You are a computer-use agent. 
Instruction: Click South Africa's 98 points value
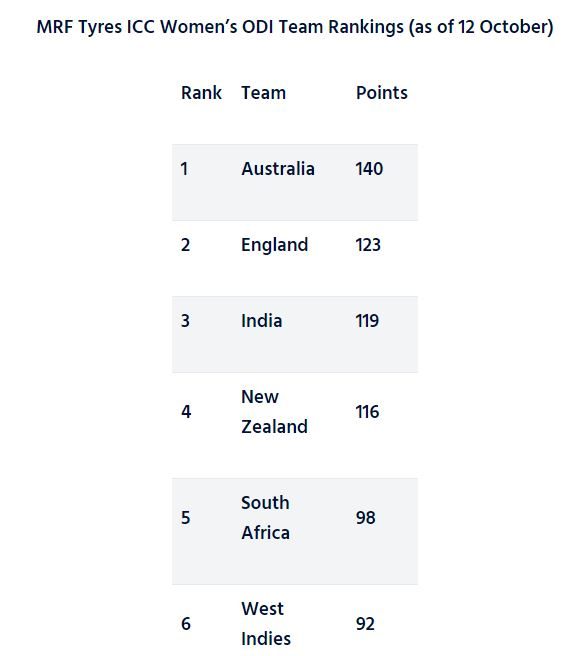(365, 518)
